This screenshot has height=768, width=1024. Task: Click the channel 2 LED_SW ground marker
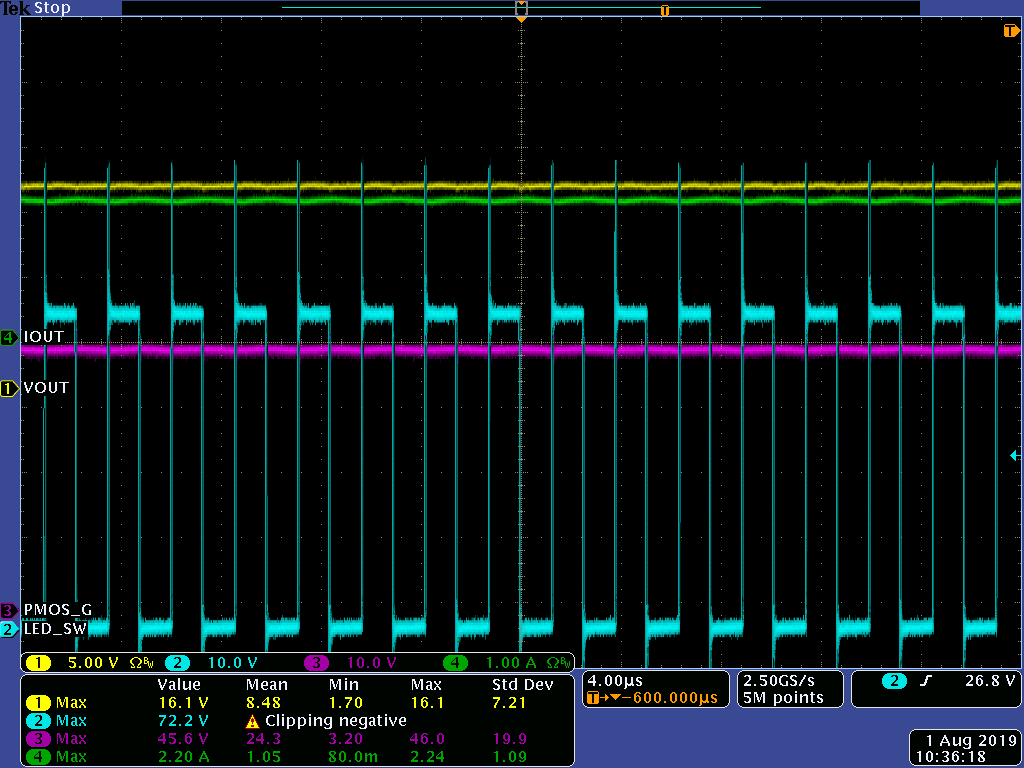click(9, 630)
